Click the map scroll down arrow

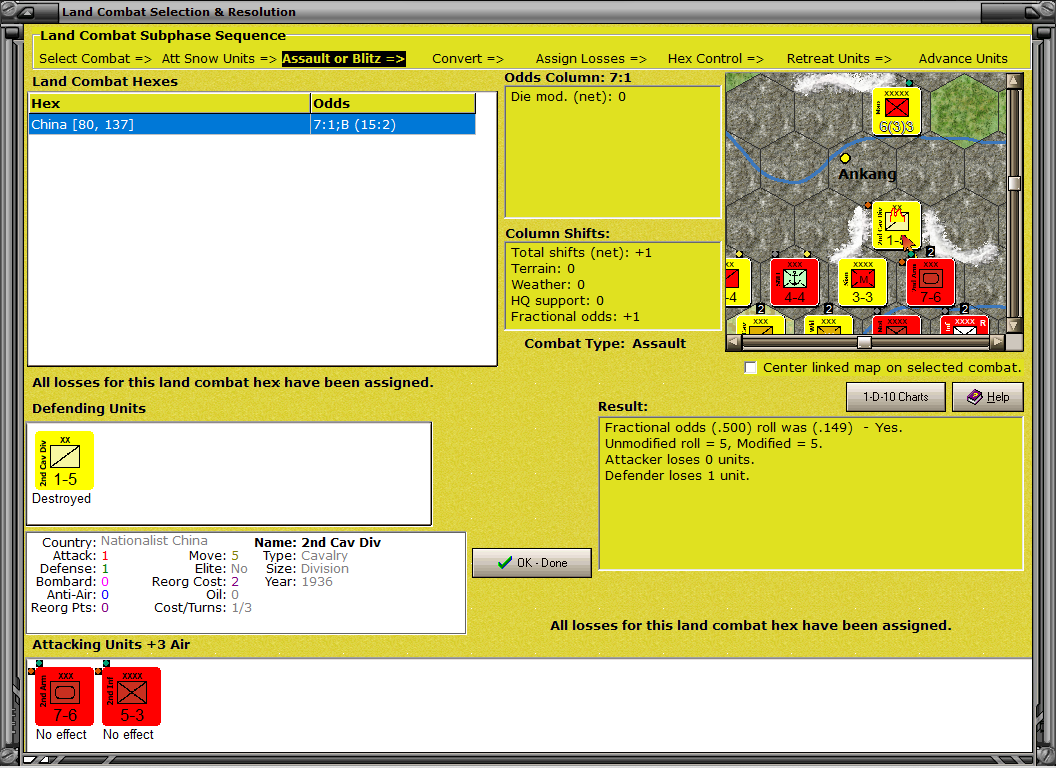coord(1014,325)
